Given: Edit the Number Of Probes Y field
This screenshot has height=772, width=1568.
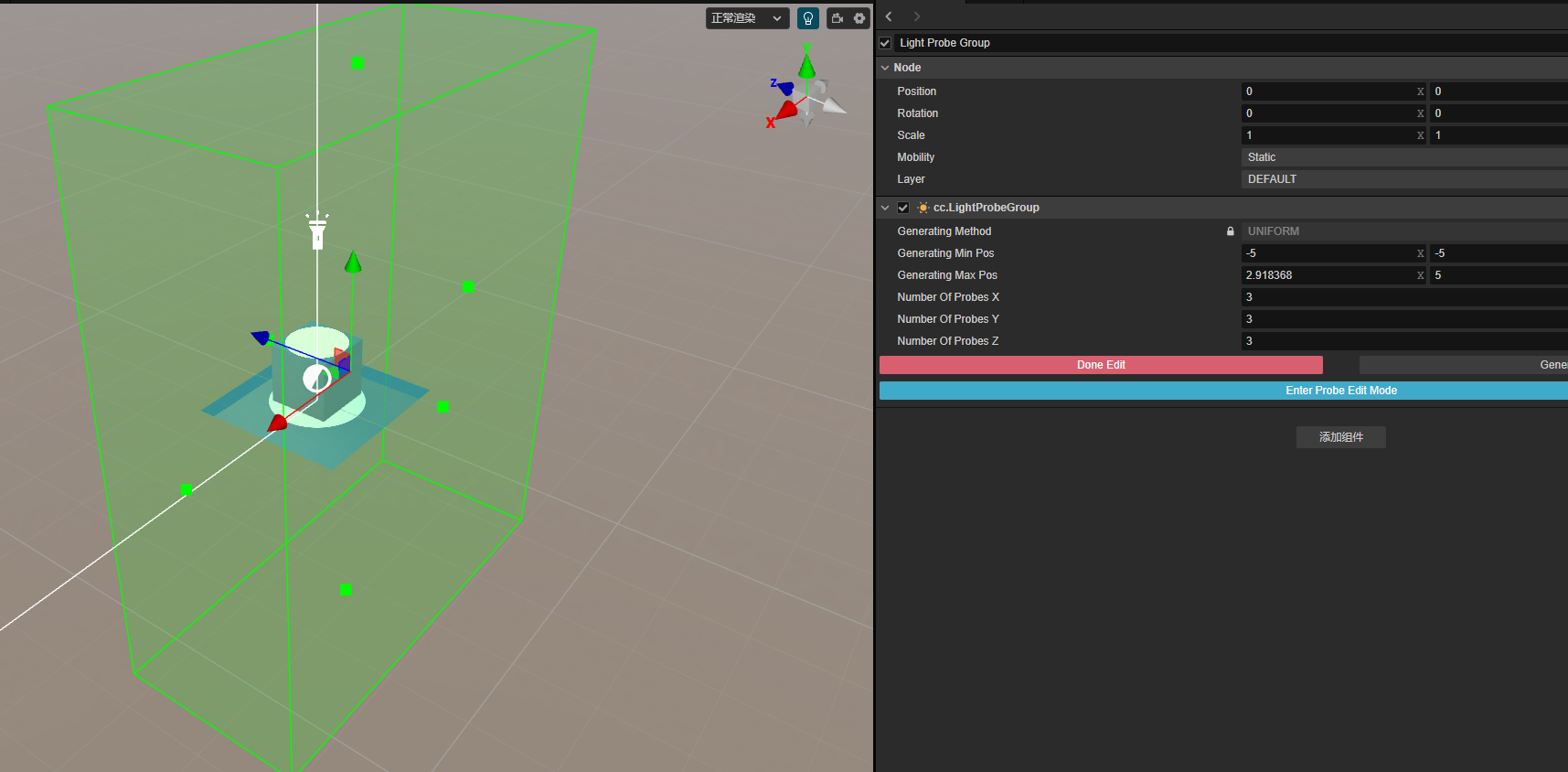Looking at the screenshot, I should pos(1404,319).
